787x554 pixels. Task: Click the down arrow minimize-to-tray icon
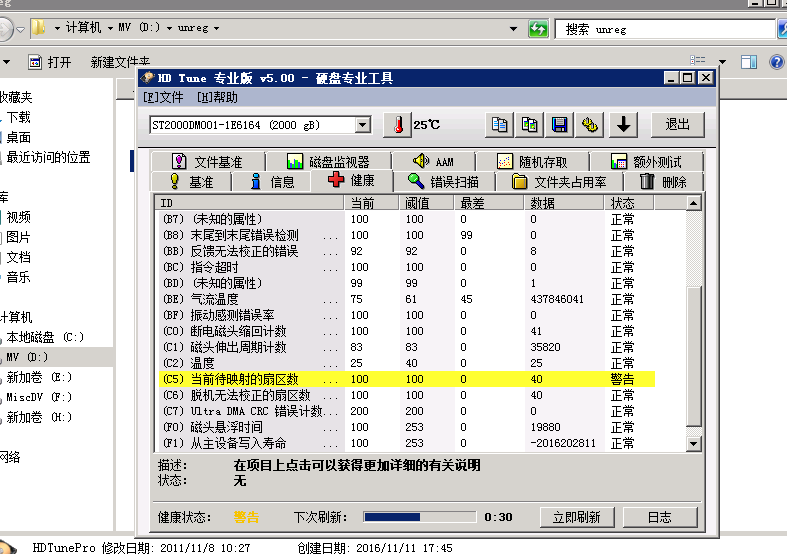point(623,124)
